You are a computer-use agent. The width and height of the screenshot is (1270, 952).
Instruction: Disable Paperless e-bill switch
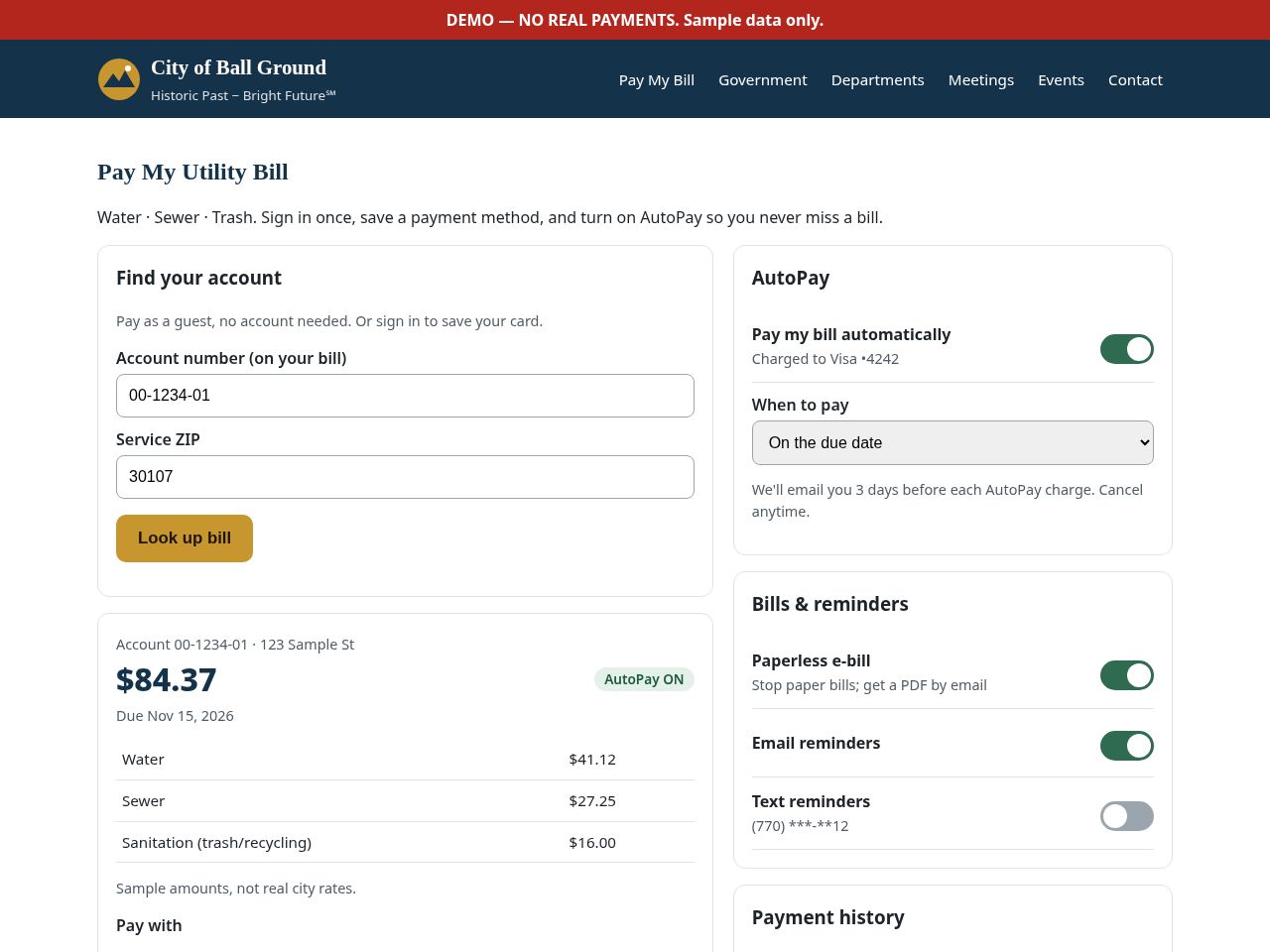coord(1126,675)
